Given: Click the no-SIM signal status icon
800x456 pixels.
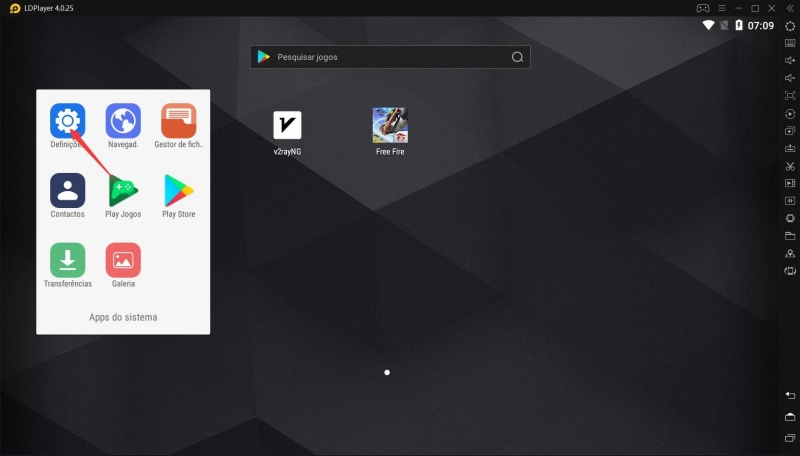Looking at the screenshot, I should pos(724,26).
